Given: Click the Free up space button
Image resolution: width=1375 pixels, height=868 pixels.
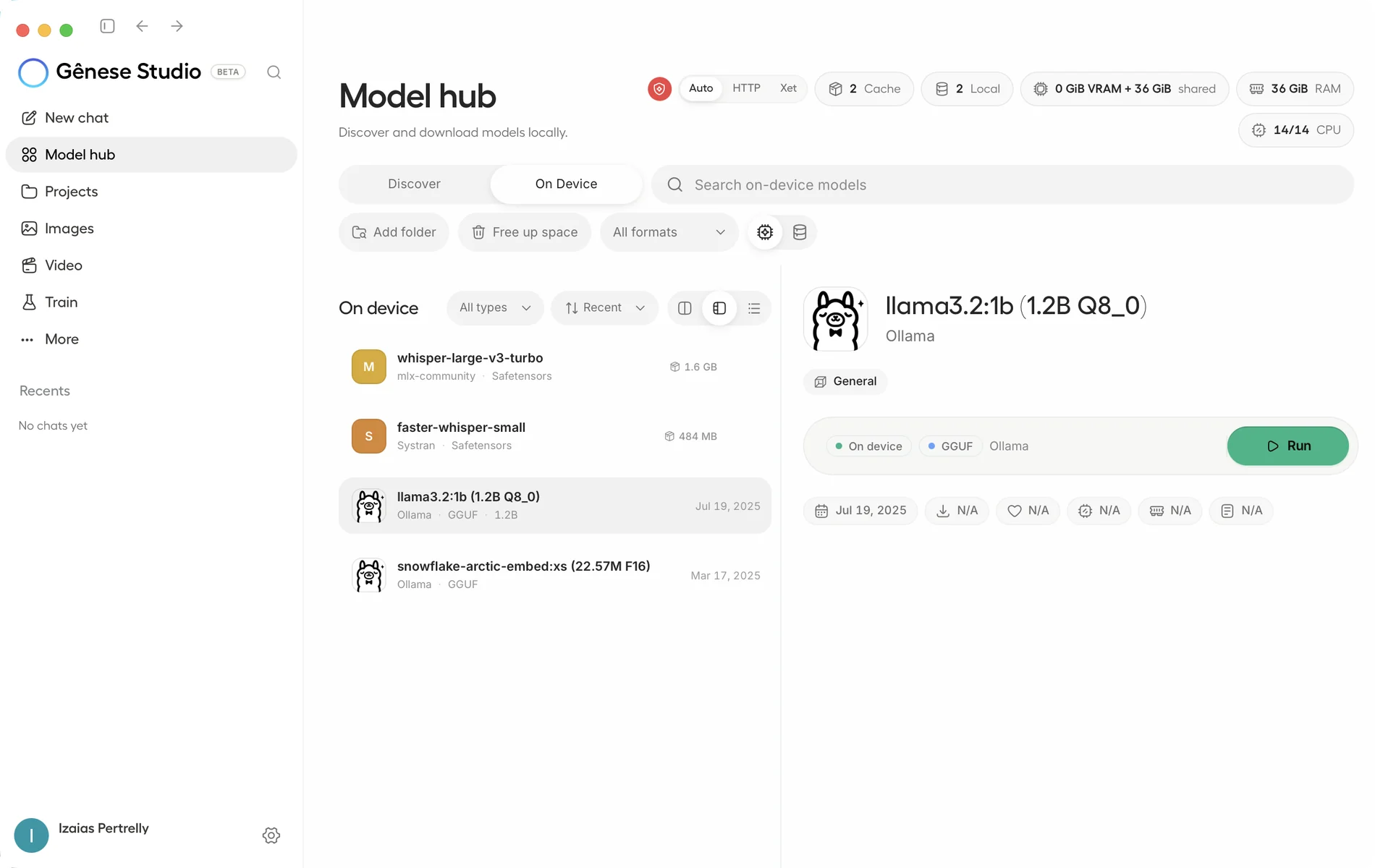Looking at the screenshot, I should 525,232.
